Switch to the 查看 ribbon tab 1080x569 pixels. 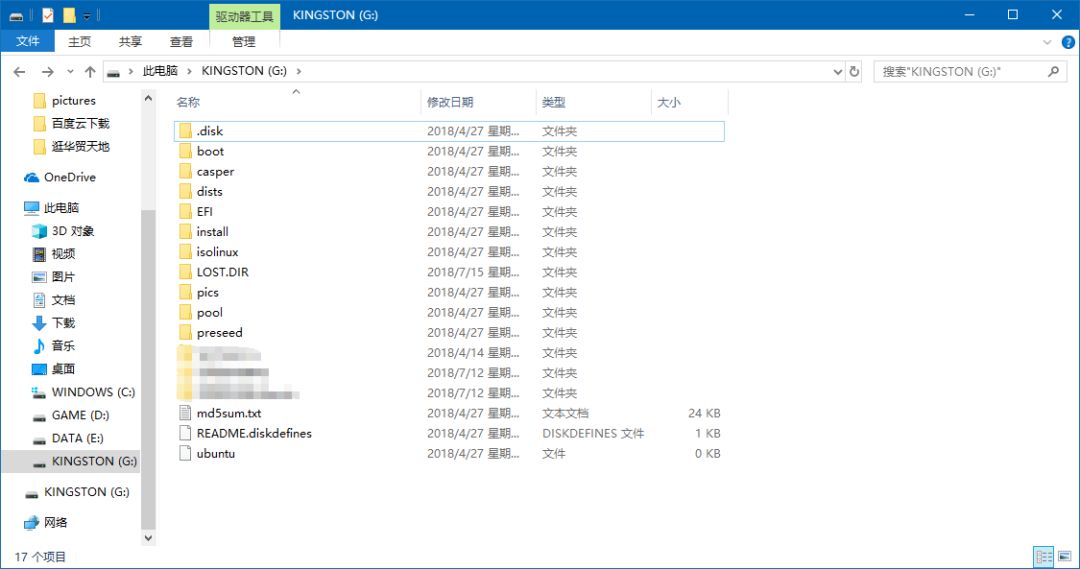click(x=181, y=41)
